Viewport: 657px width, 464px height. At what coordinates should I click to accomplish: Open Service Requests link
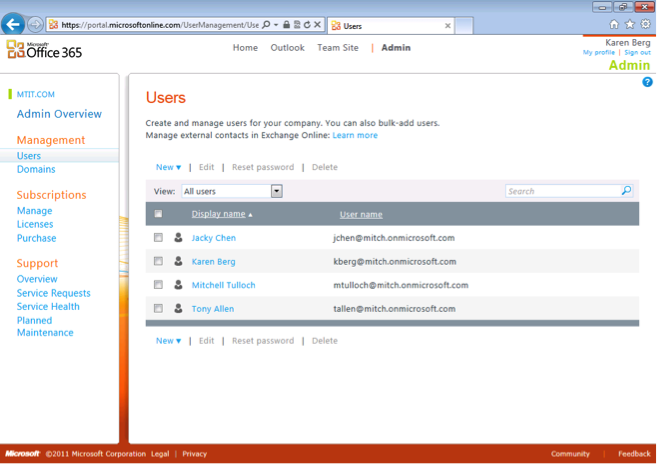tap(53, 293)
